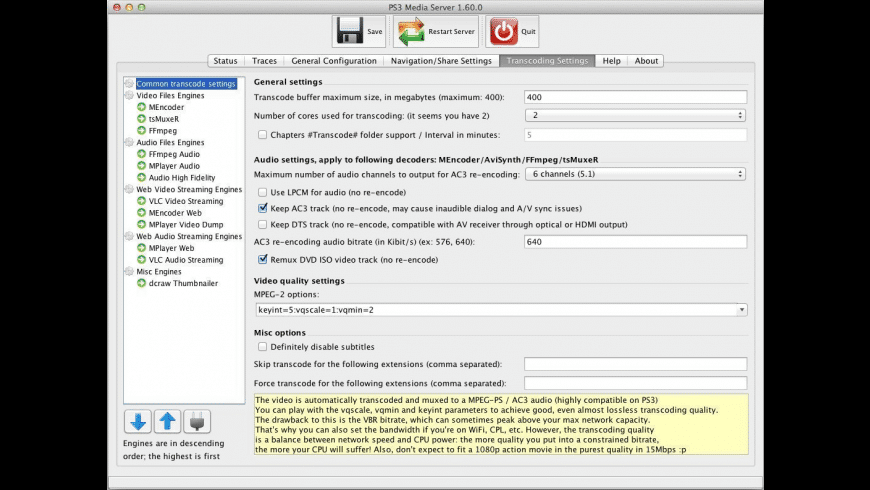
Task: Click the Save floppy disk icon
Action: 349,31
